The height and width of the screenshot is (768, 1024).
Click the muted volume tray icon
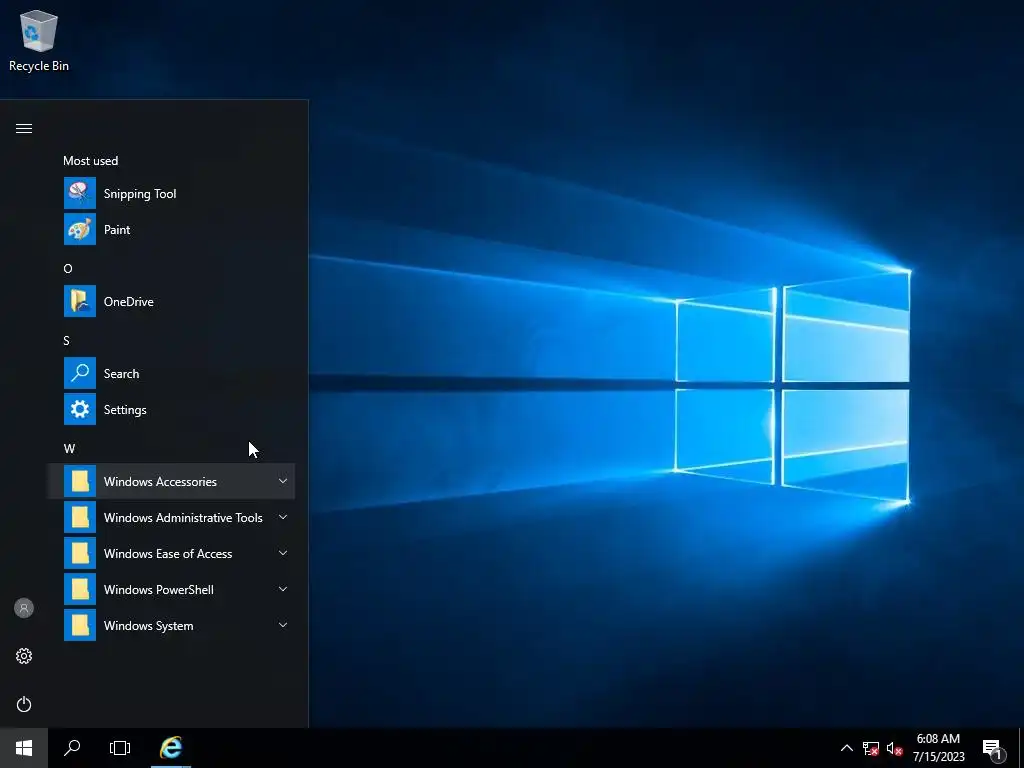(894, 748)
